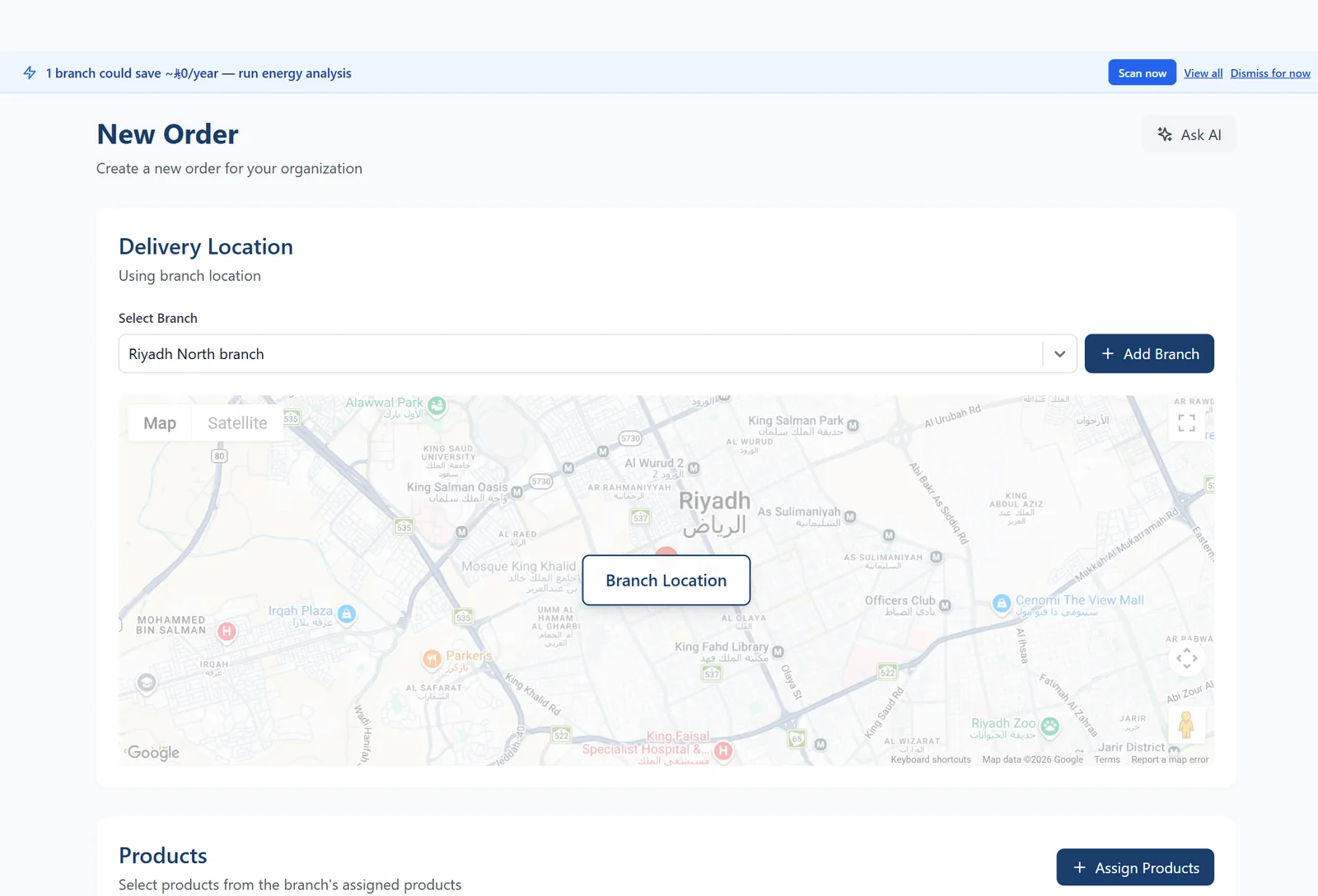Click the lightning bolt energy icon
The height and width of the screenshot is (896, 1318).
tap(30, 73)
